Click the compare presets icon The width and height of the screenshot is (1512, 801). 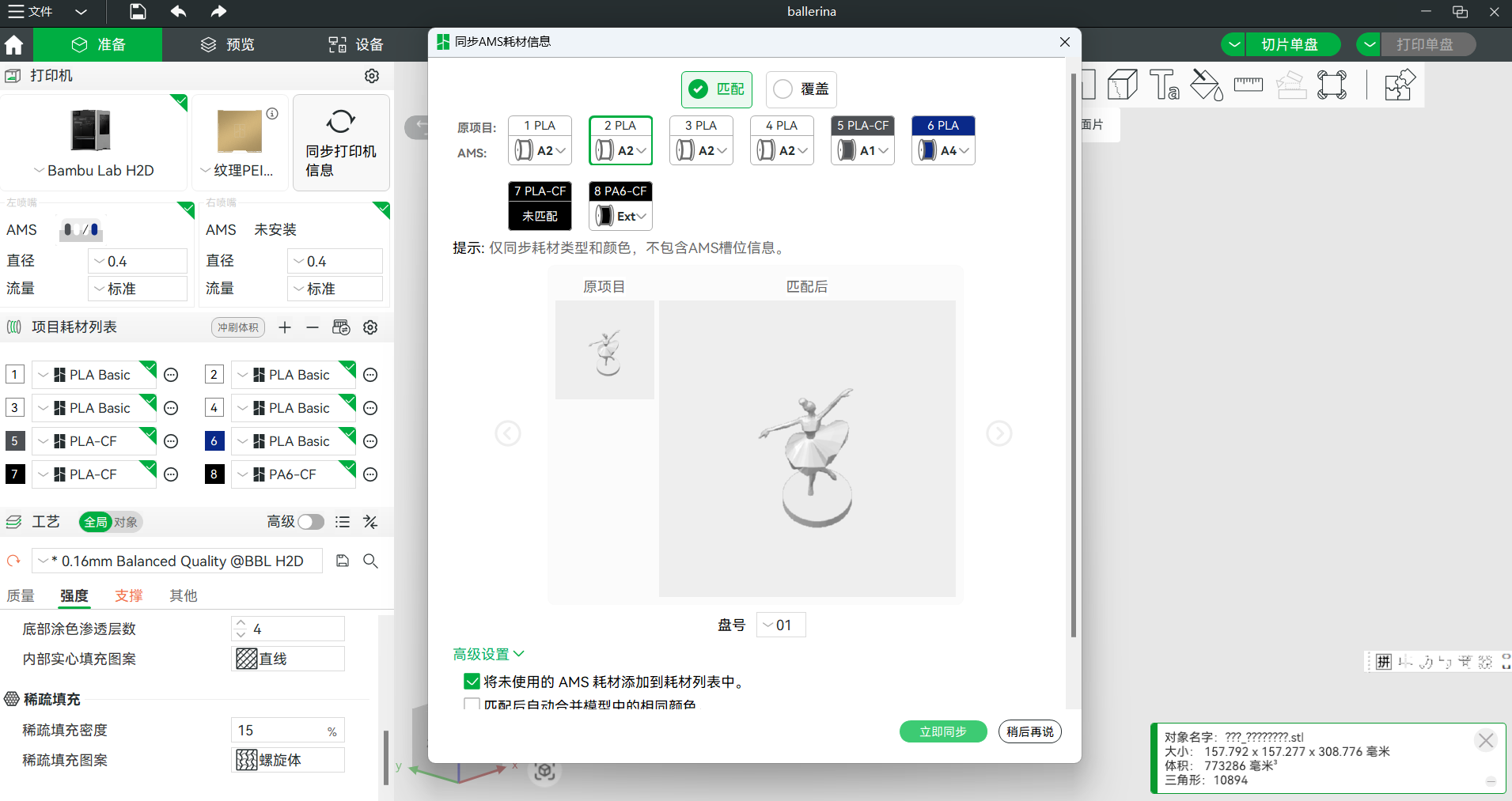click(x=370, y=522)
